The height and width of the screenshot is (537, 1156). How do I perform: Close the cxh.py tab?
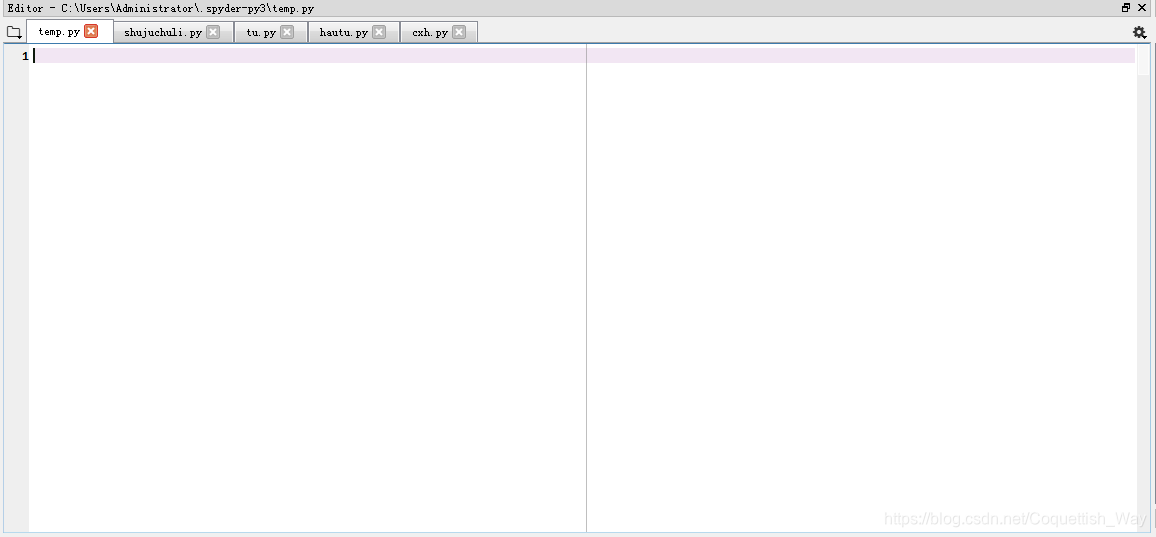click(459, 32)
